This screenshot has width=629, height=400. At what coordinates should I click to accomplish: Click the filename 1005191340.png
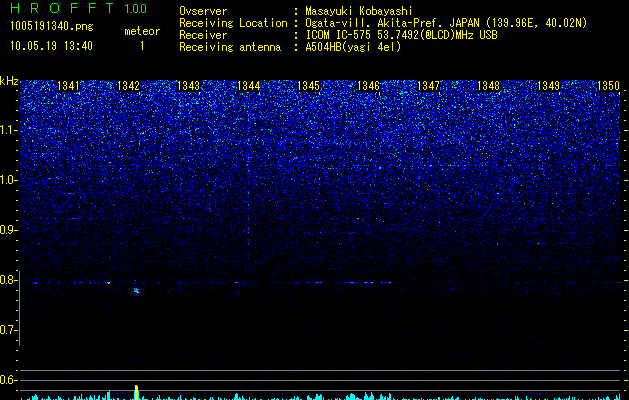point(52,27)
